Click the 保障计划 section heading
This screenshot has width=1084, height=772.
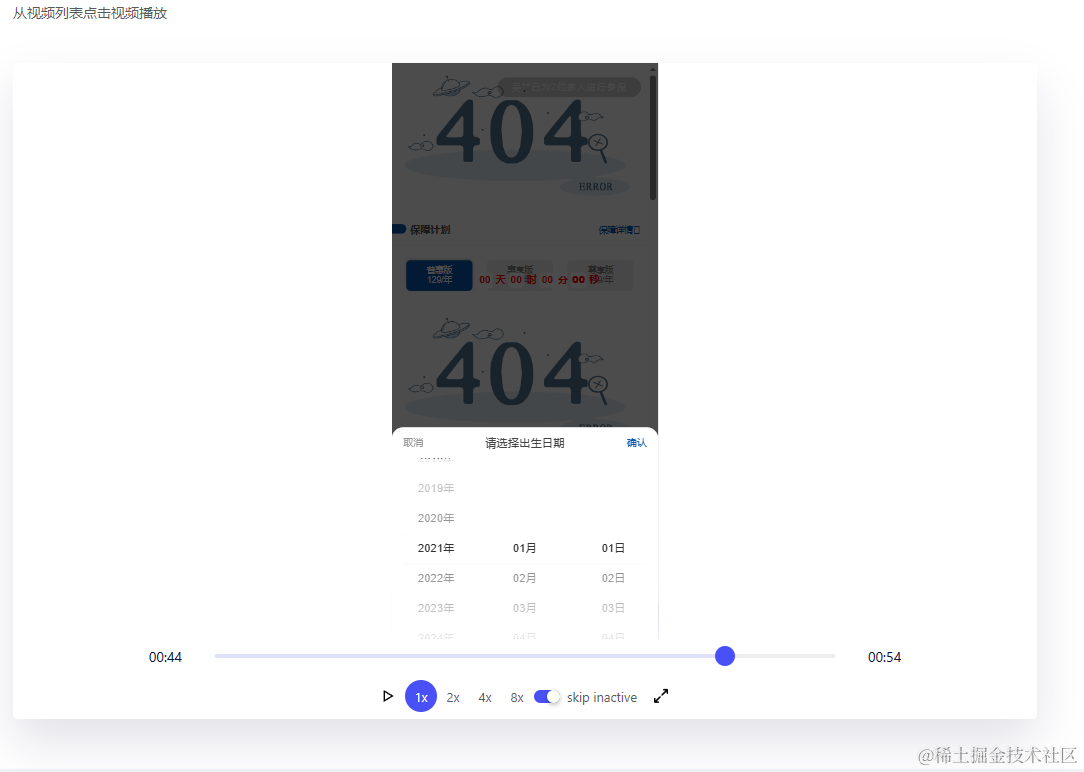click(x=430, y=229)
